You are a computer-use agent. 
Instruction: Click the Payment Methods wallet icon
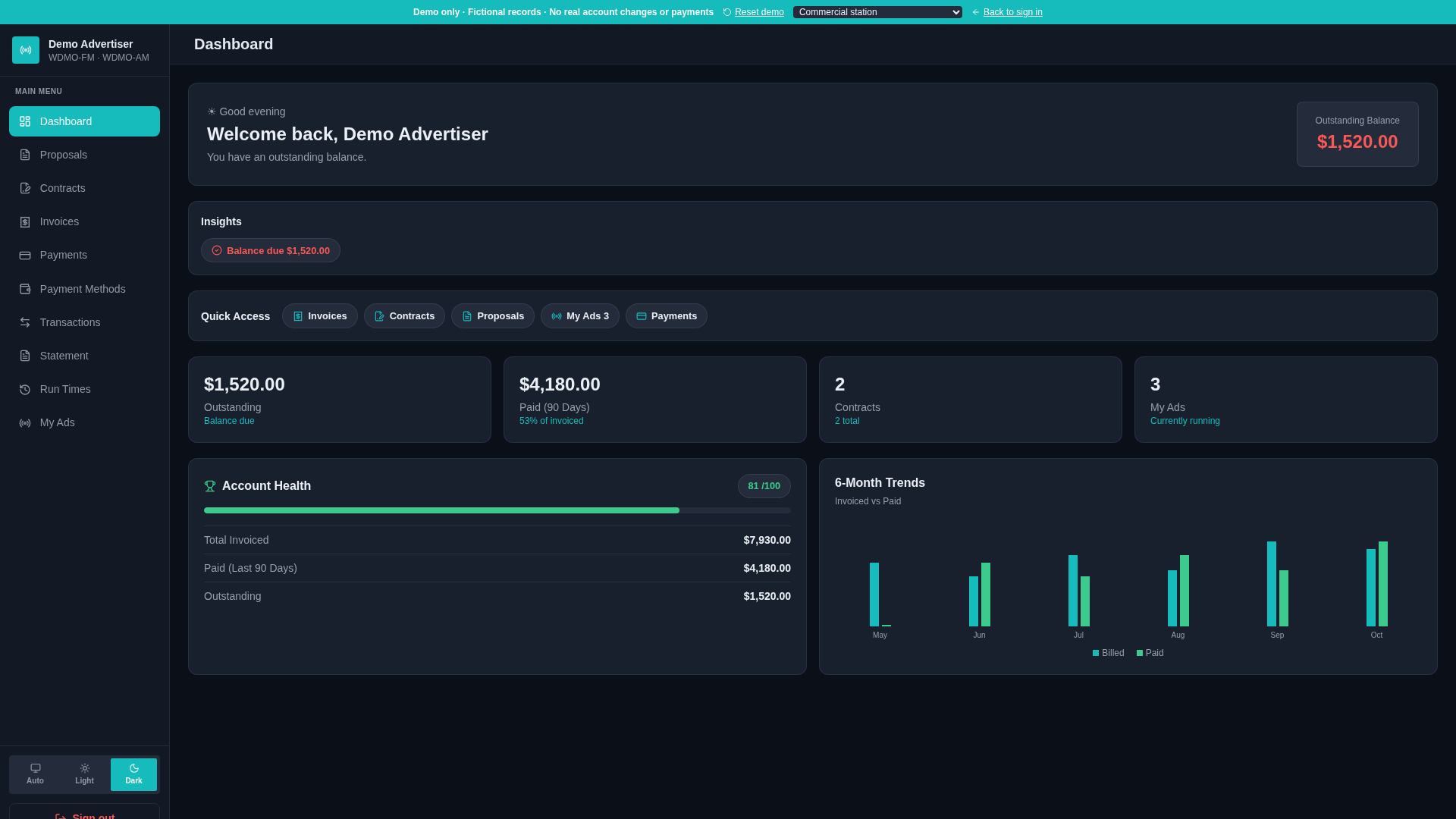click(x=25, y=289)
